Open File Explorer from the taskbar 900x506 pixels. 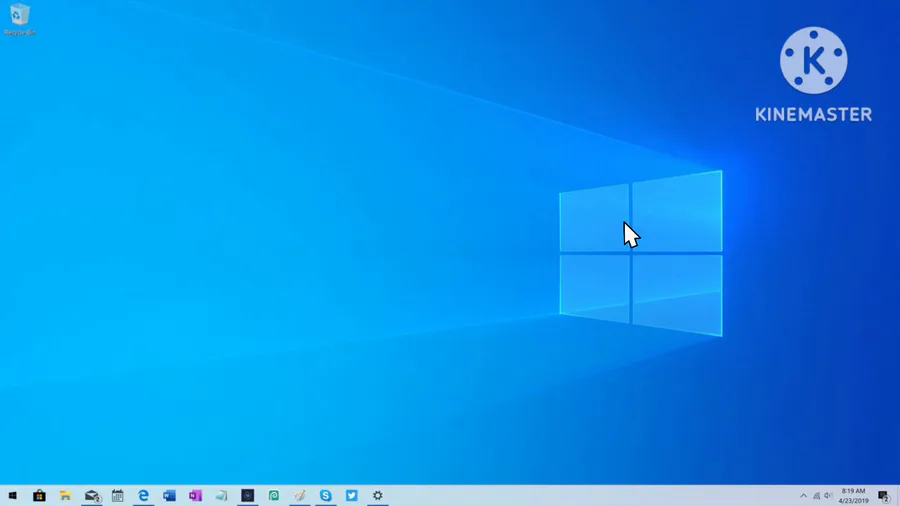pyautogui.click(x=65, y=496)
